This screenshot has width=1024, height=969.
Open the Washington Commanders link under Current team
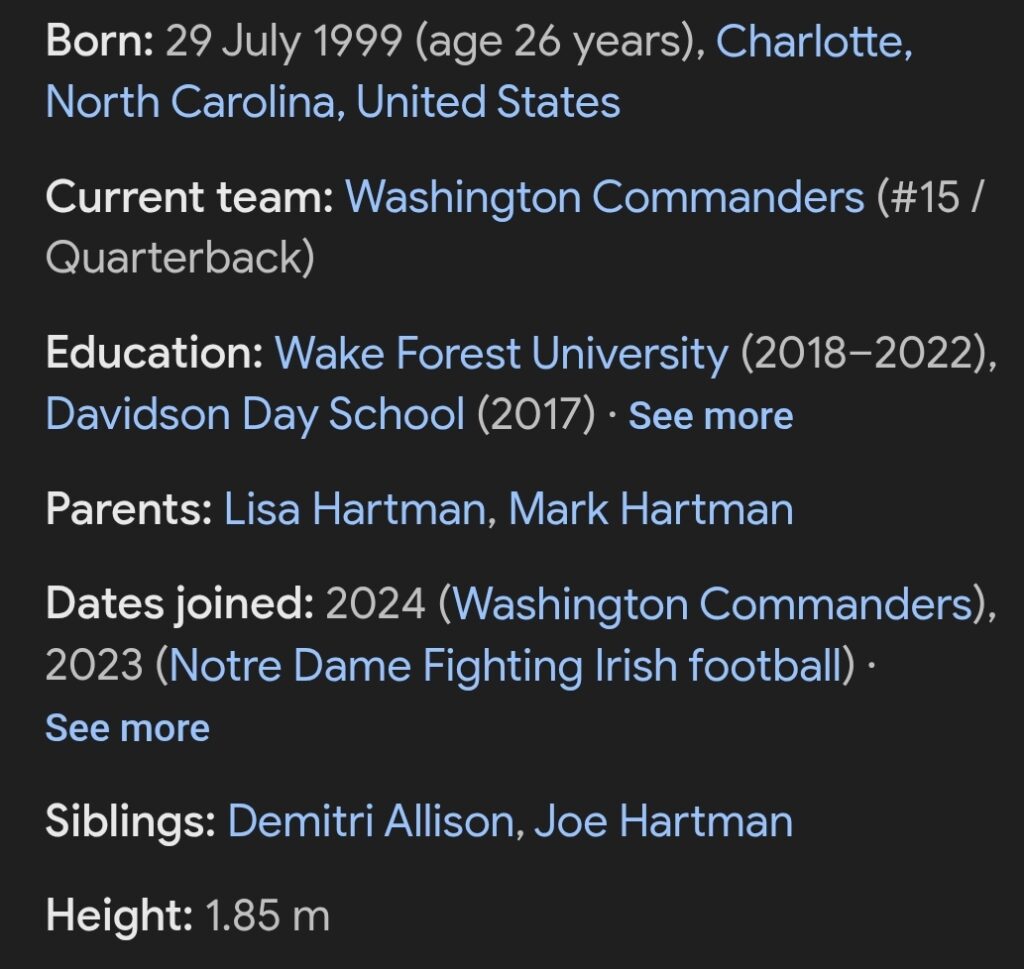604,197
